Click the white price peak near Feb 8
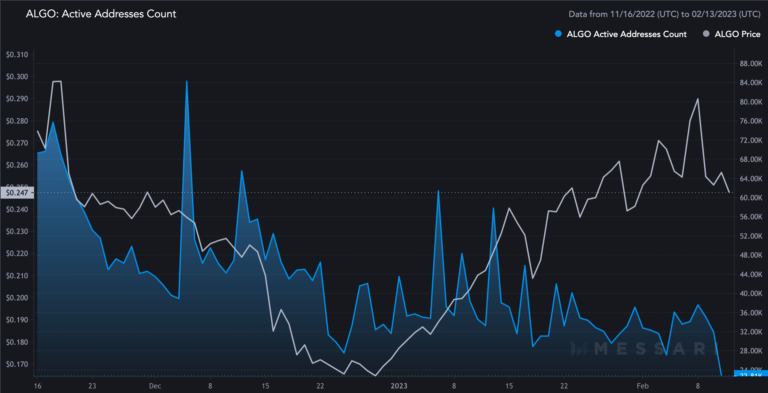Image resolution: width=768 pixels, height=393 pixels. pos(697,99)
